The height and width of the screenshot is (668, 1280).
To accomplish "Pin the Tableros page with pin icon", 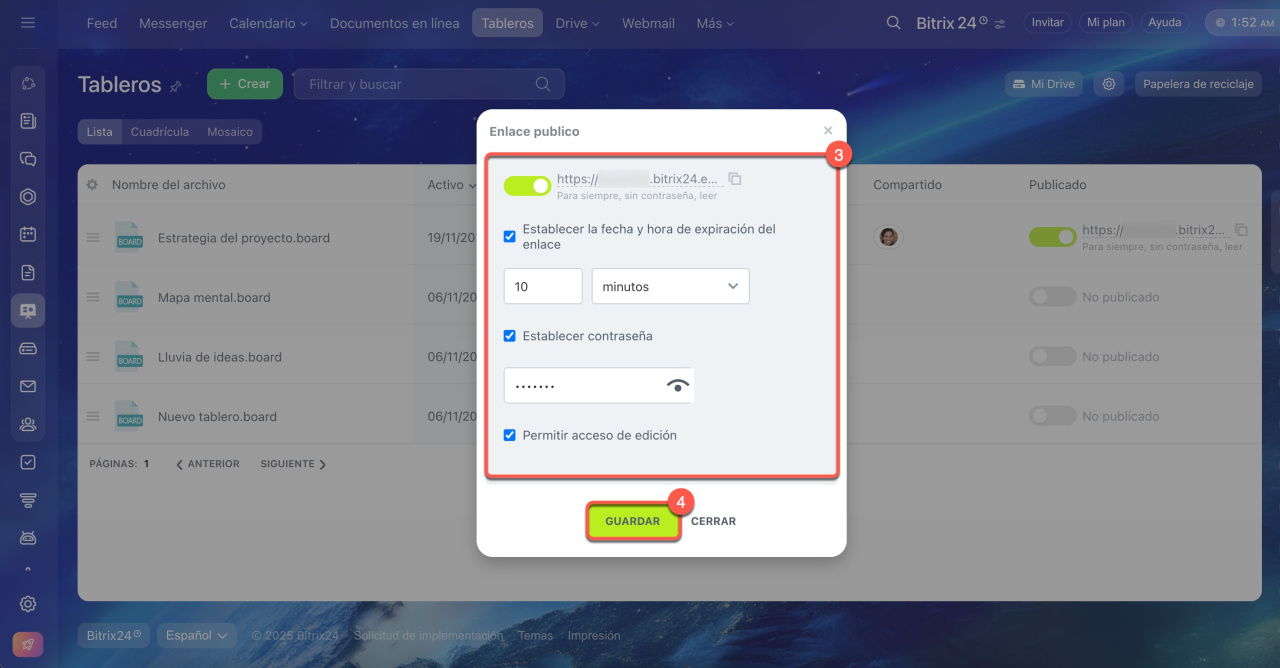I will 176,86.
